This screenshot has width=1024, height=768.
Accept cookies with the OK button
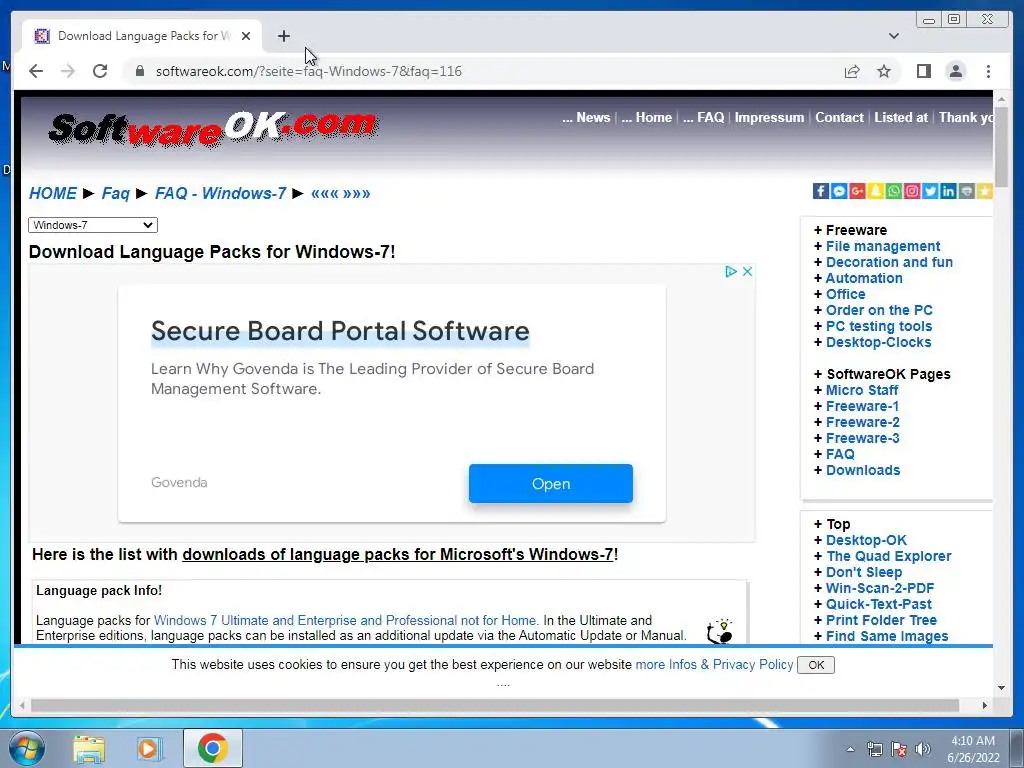[x=816, y=665]
